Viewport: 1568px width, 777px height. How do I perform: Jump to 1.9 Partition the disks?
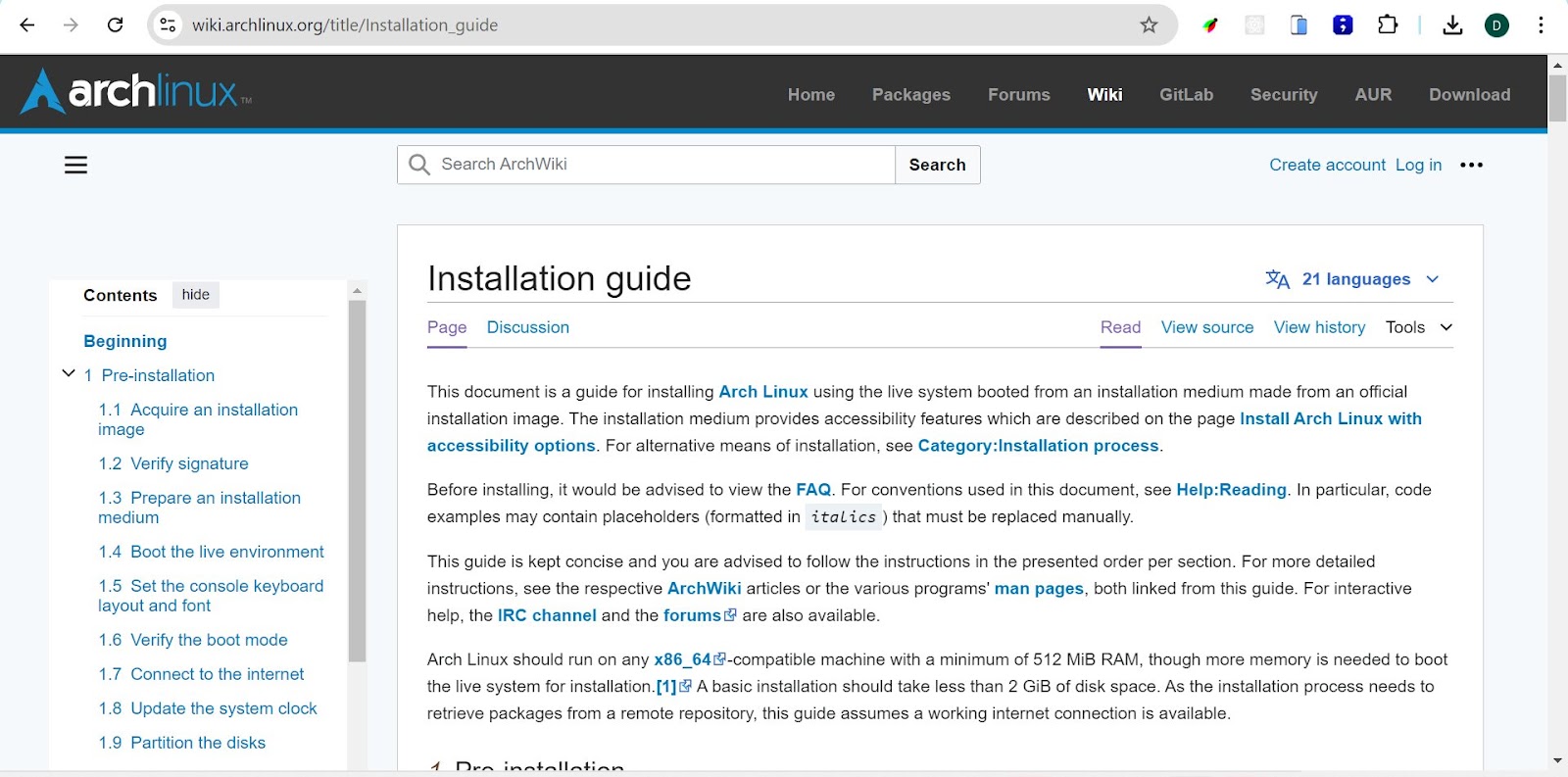pyautogui.click(x=181, y=743)
